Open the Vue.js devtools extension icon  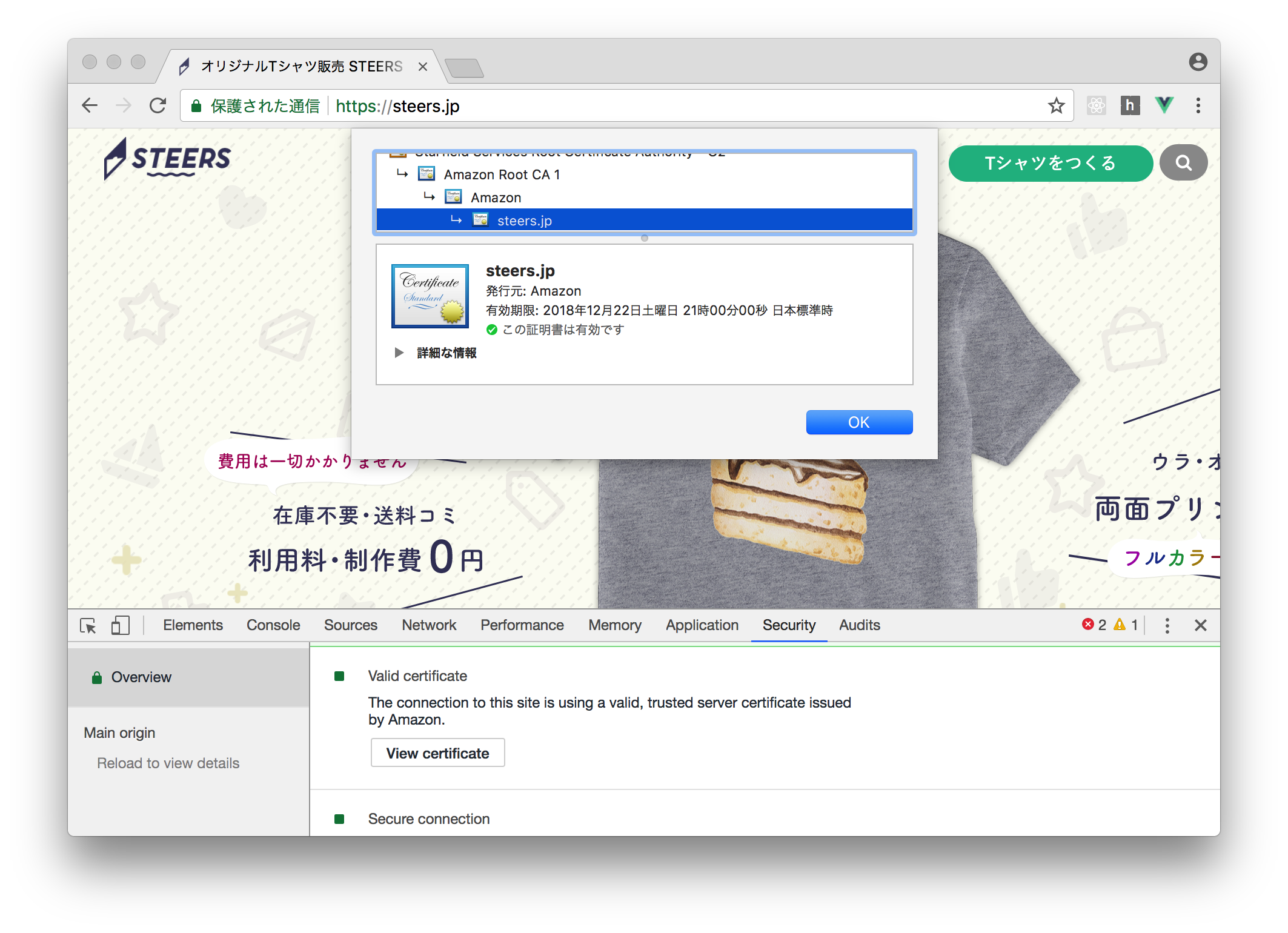[x=1164, y=106]
